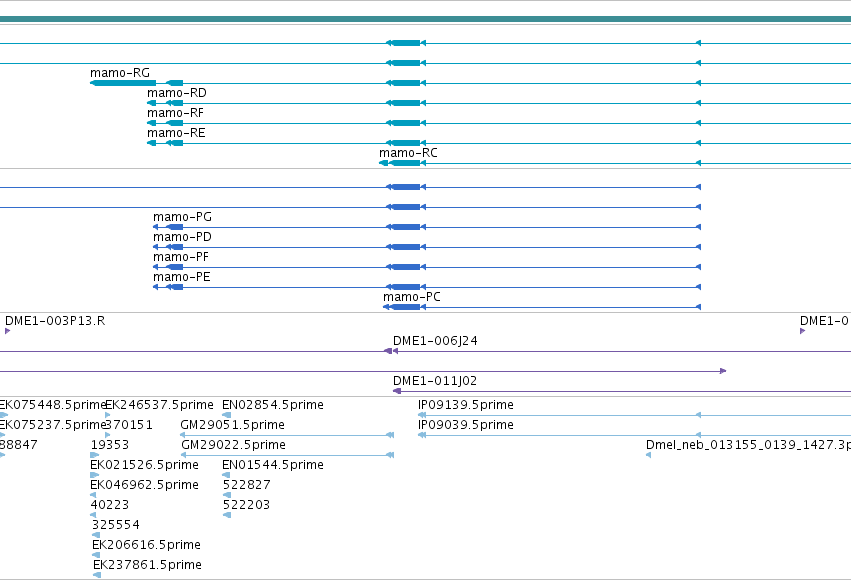Click the DME1-011J02 feature label

pos(435,381)
